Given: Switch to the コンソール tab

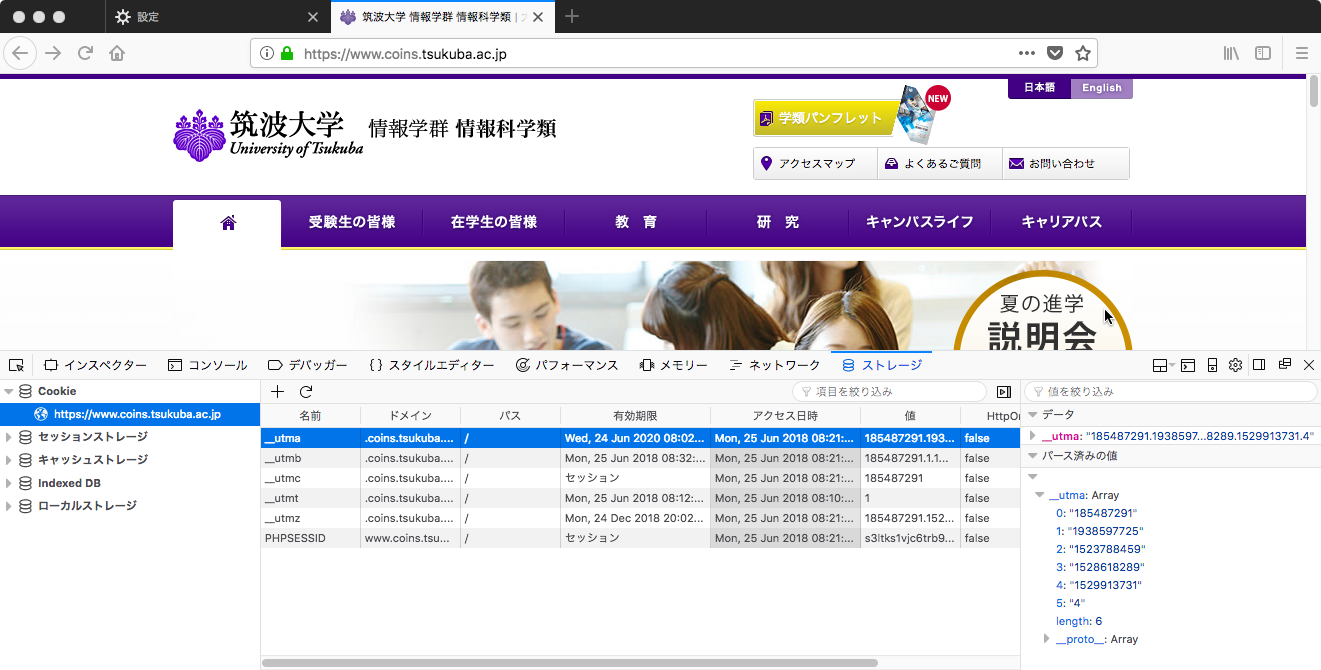Looking at the screenshot, I should pos(207,365).
